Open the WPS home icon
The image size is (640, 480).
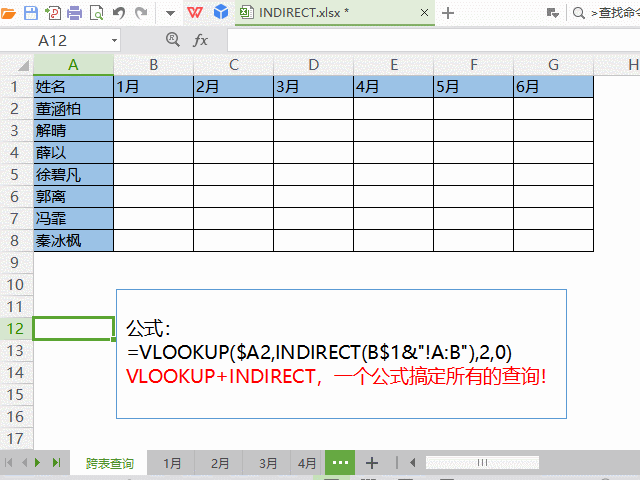[195, 13]
